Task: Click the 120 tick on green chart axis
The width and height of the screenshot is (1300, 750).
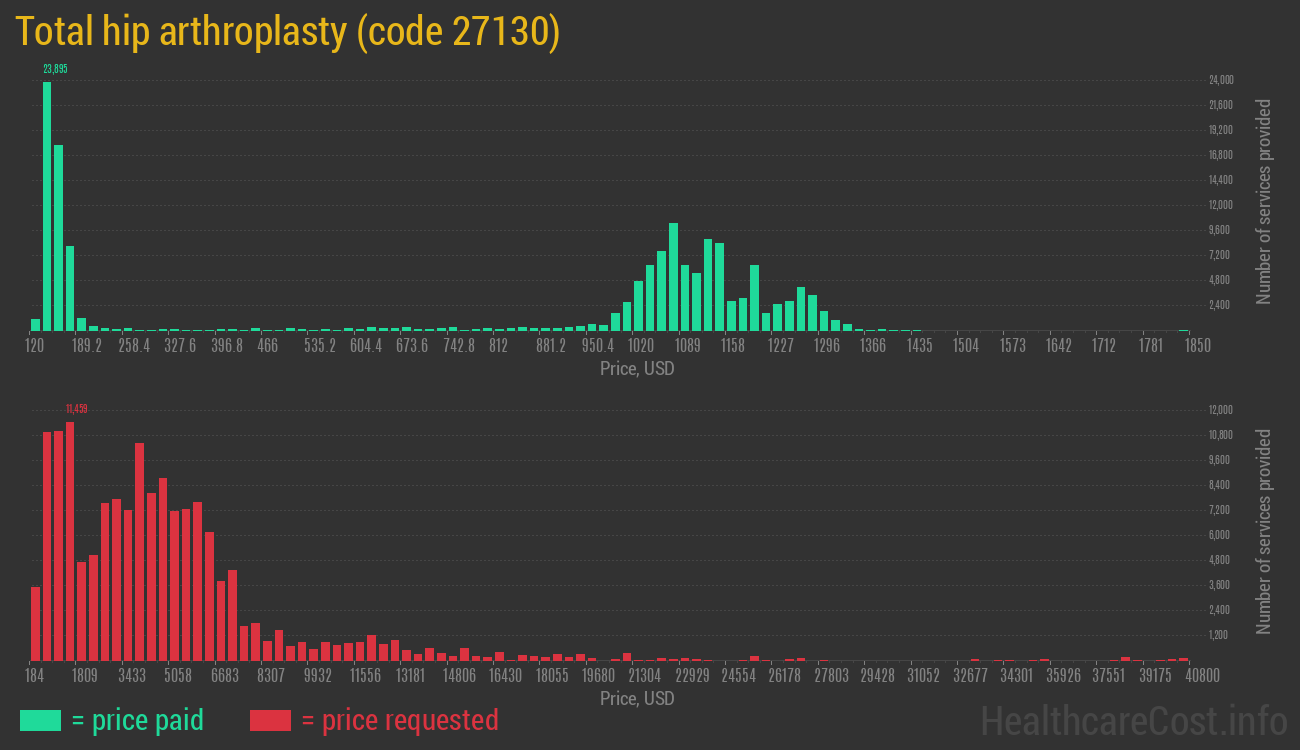Action: (35, 346)
